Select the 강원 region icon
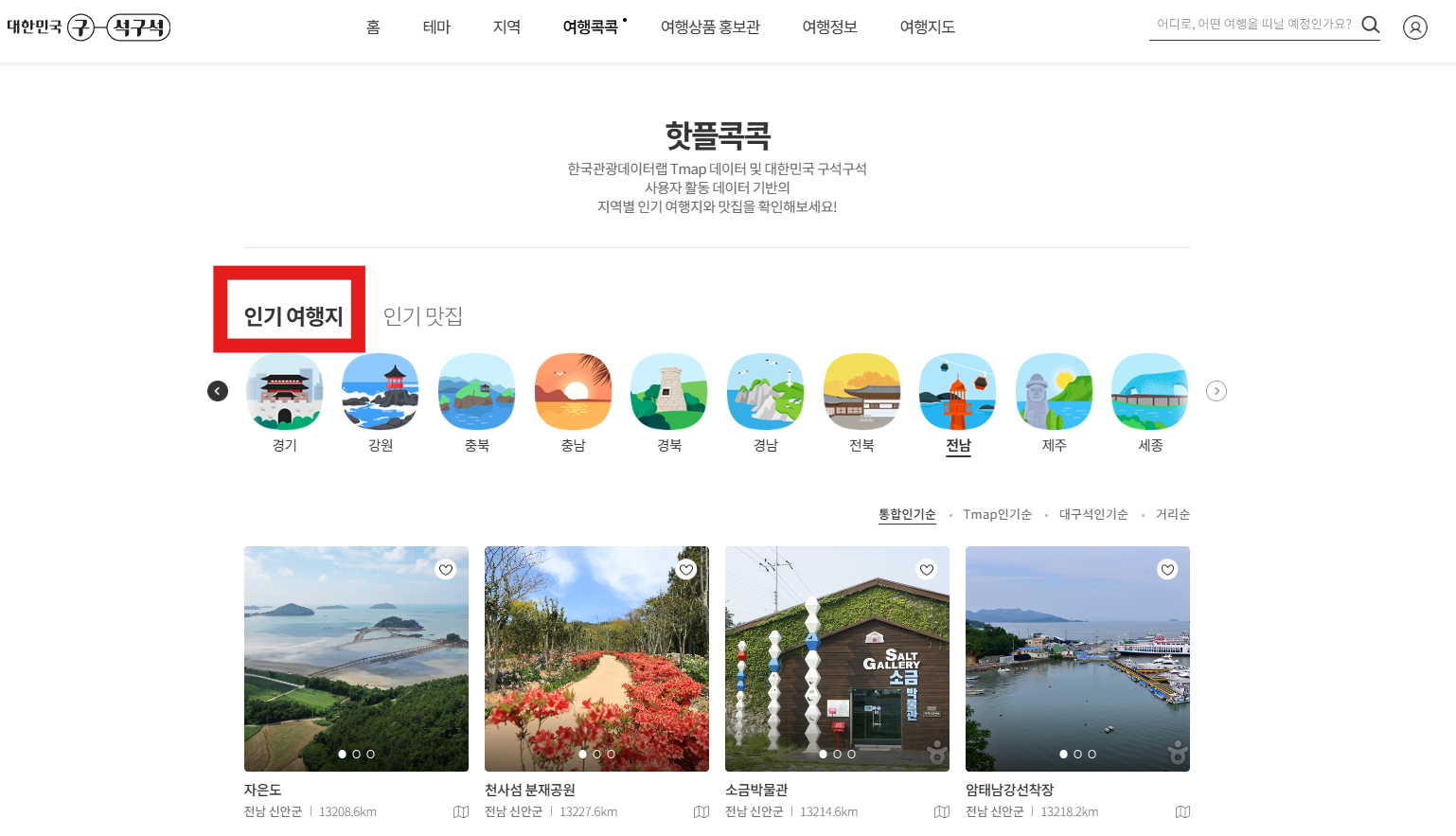 (x=380, y=390)
